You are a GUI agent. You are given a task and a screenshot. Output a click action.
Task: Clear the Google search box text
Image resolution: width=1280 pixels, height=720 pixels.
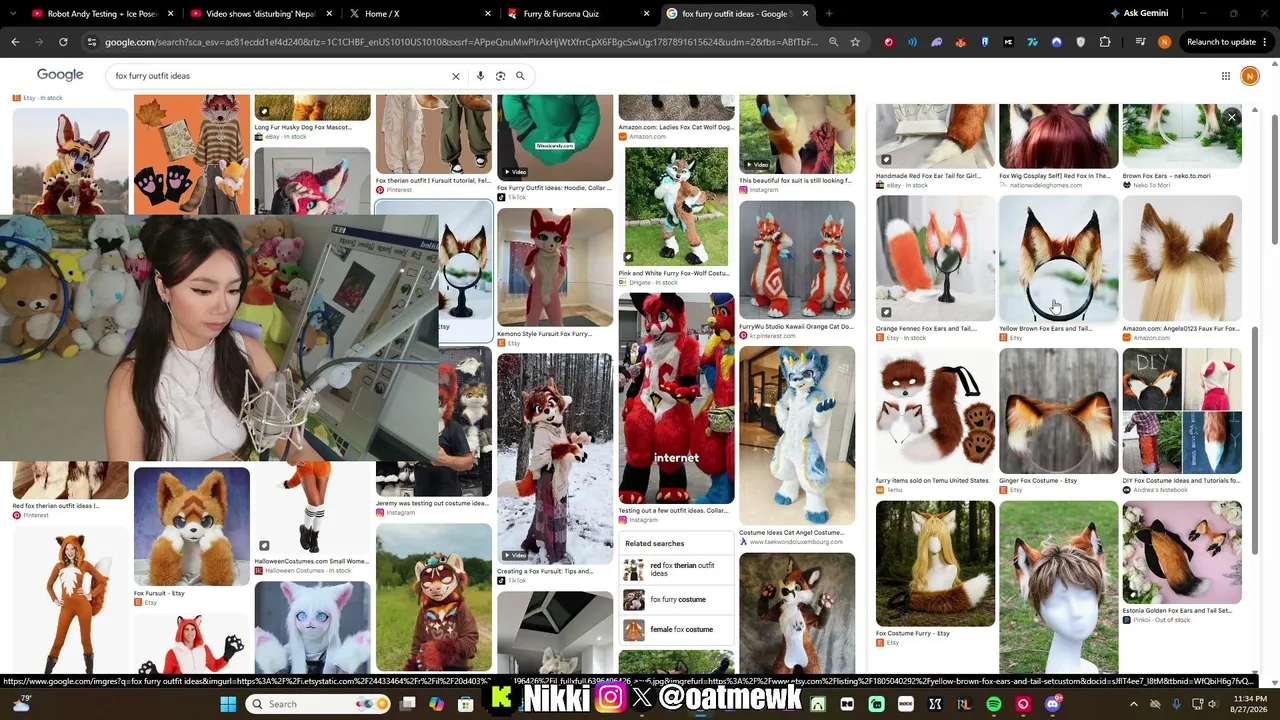(x=456, y=76)
